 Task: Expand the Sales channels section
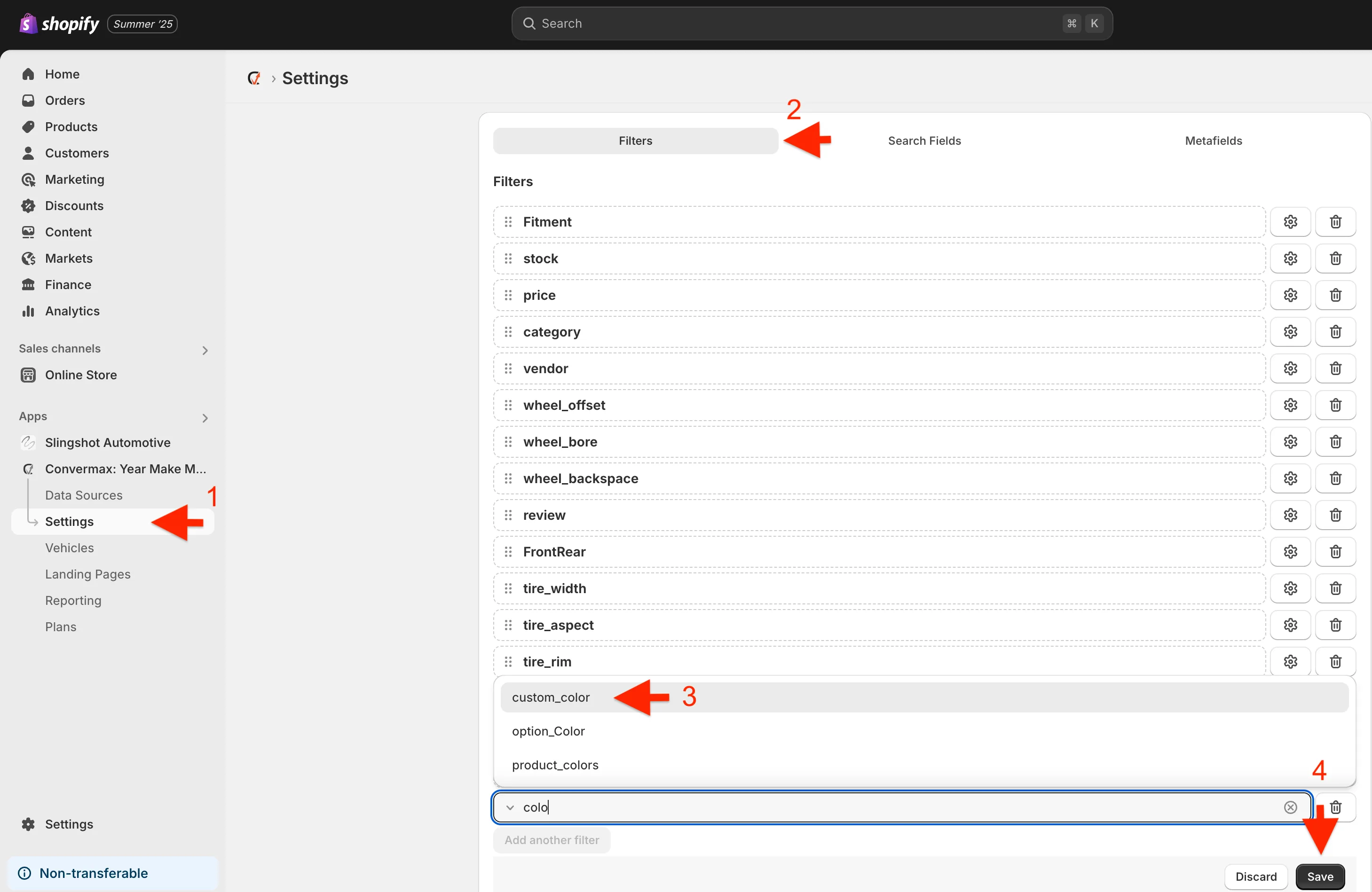205,350
